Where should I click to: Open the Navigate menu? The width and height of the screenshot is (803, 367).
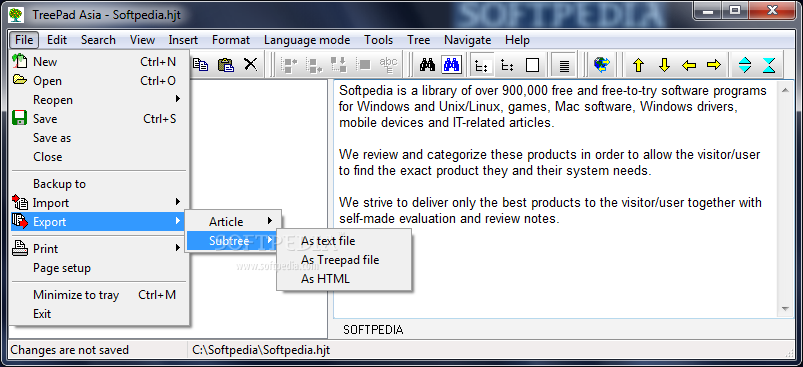pos(468,40)
